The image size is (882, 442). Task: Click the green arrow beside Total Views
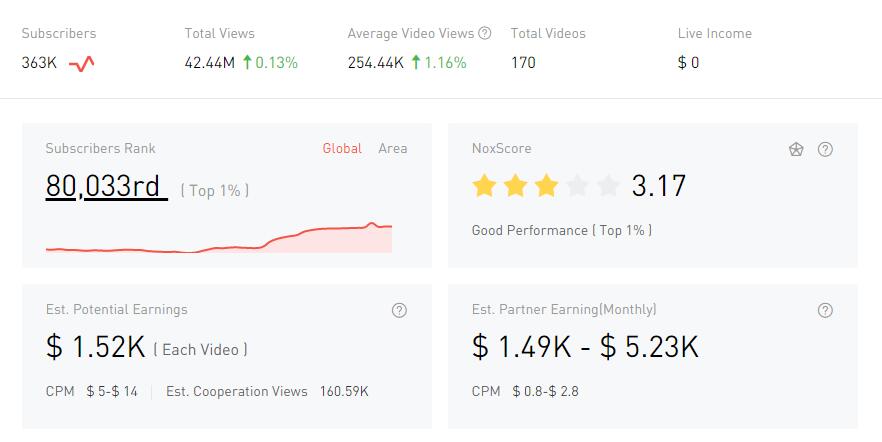coord(246,63)
